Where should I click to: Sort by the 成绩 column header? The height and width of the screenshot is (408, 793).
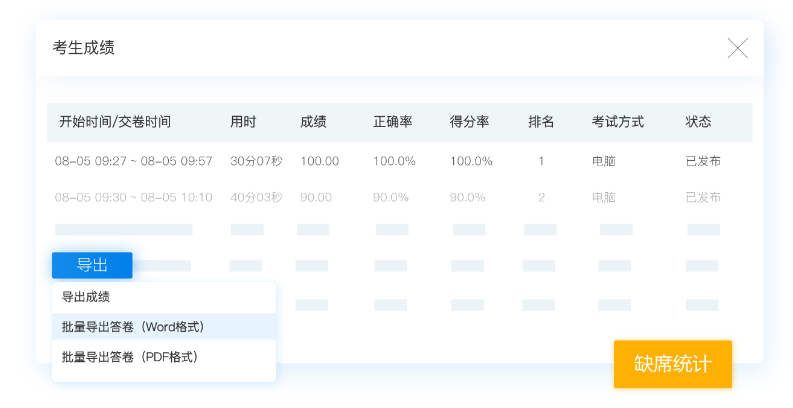coord(313,122)
